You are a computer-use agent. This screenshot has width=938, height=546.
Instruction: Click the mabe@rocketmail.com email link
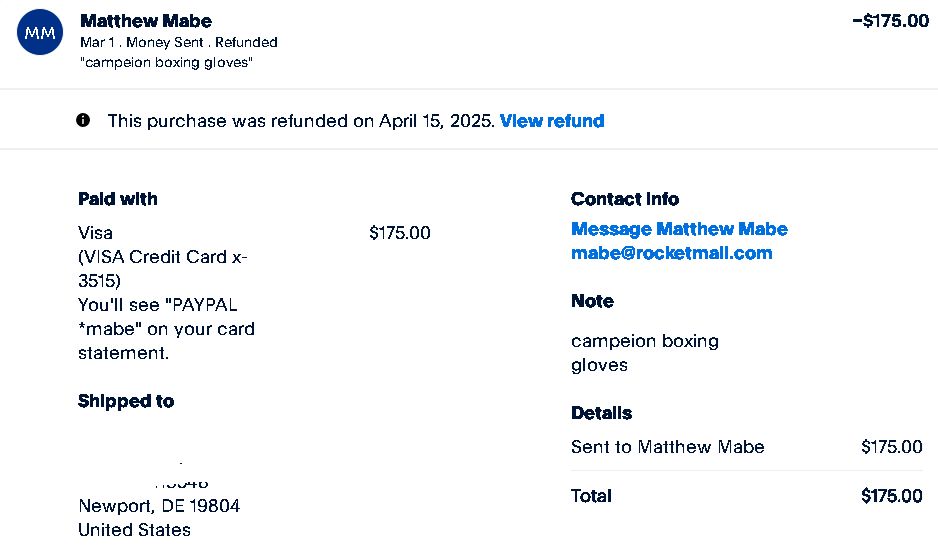click(671, 253)
